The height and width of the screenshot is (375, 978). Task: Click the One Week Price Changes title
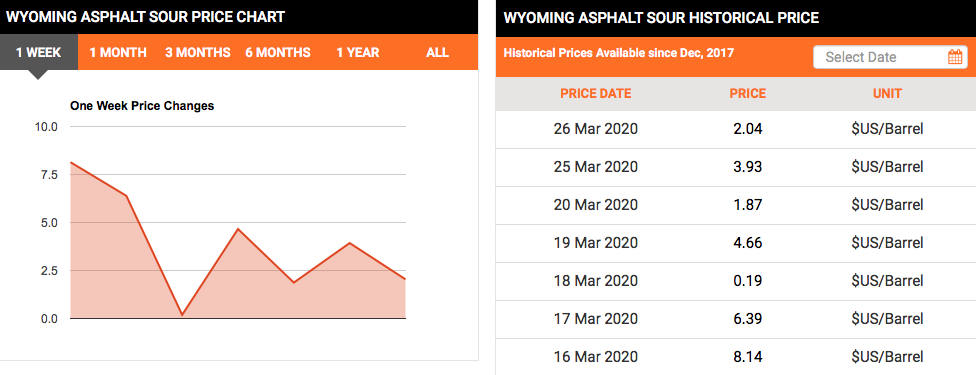point(142,106)
